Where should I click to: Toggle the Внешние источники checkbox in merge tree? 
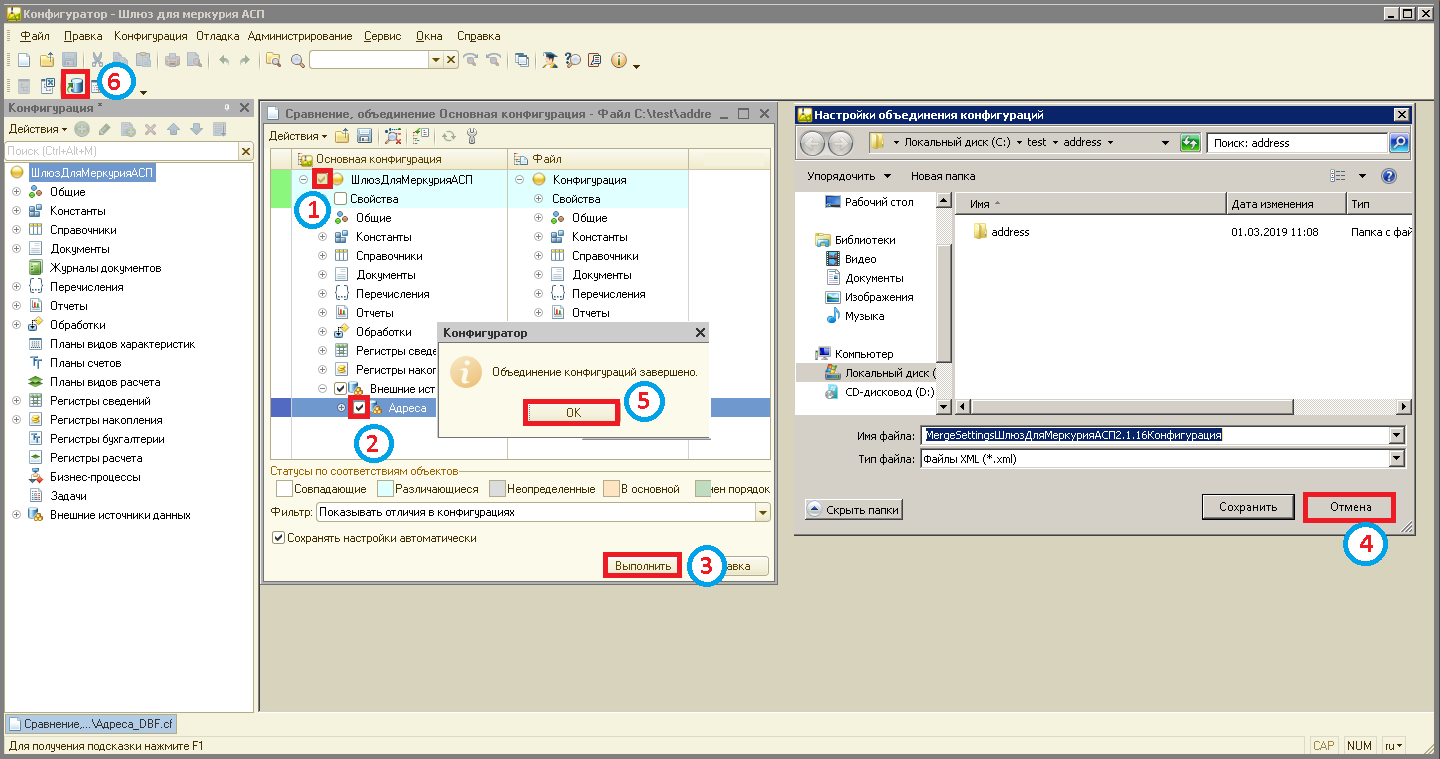(340, 389)
